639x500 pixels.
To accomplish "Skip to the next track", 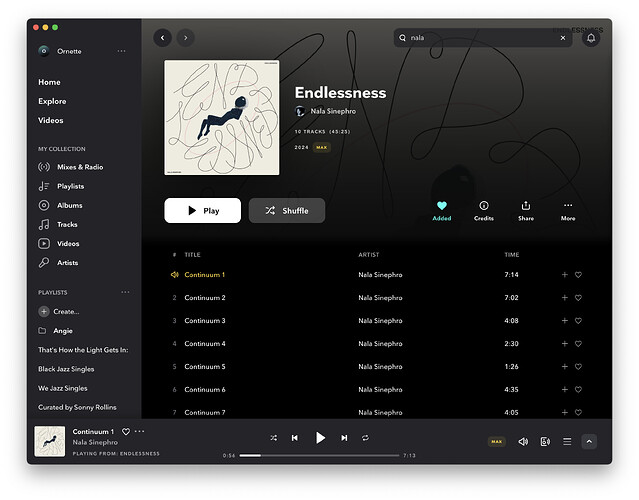I will click(344, 438).
